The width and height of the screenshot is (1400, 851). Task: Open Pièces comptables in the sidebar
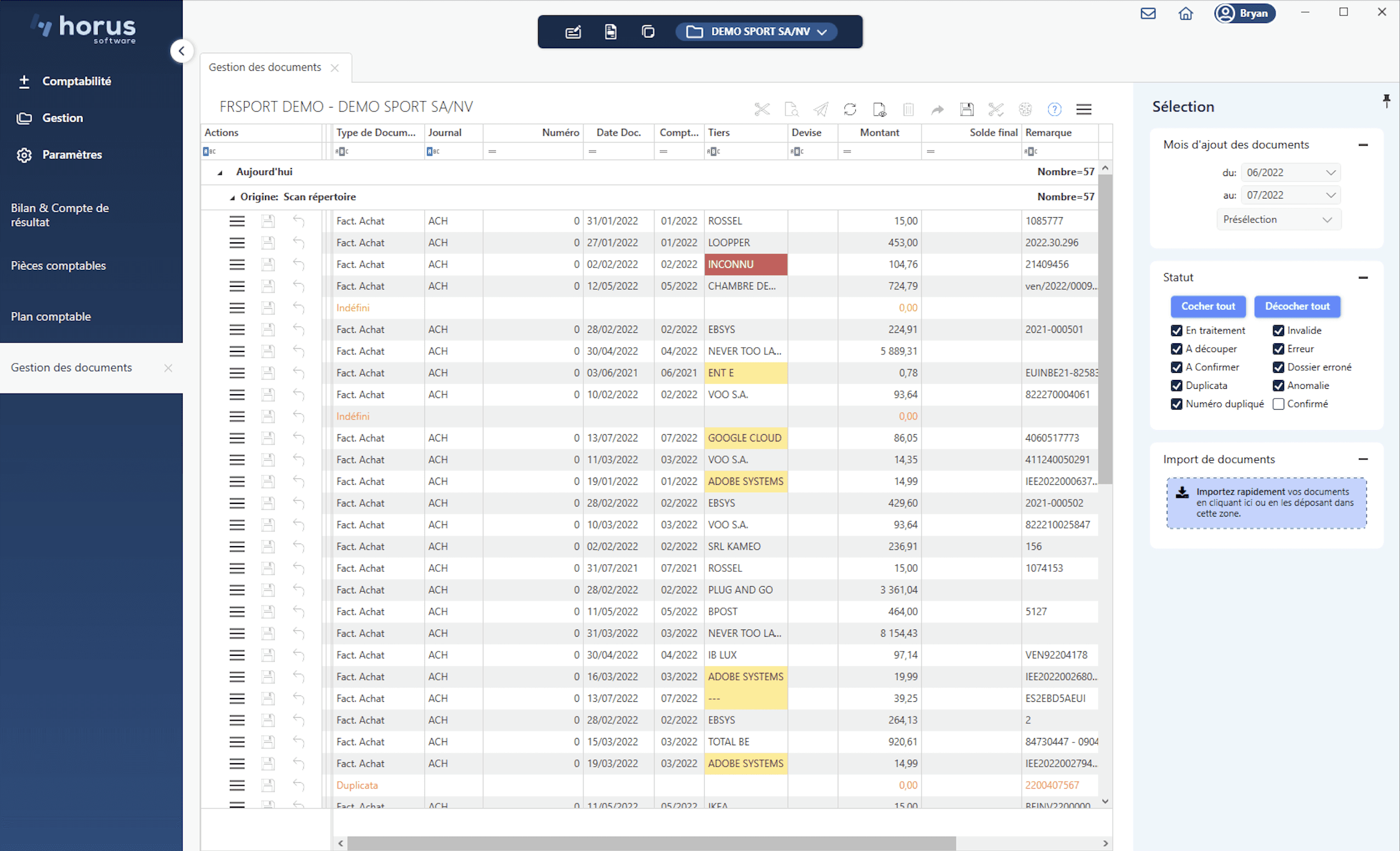click(59, 265)
